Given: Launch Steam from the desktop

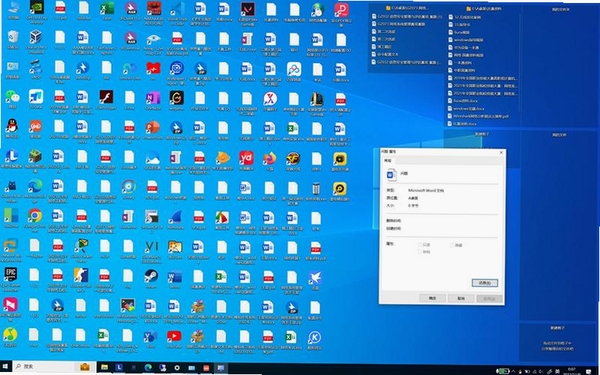Looking at the screenshot, I should pos(151,277).
